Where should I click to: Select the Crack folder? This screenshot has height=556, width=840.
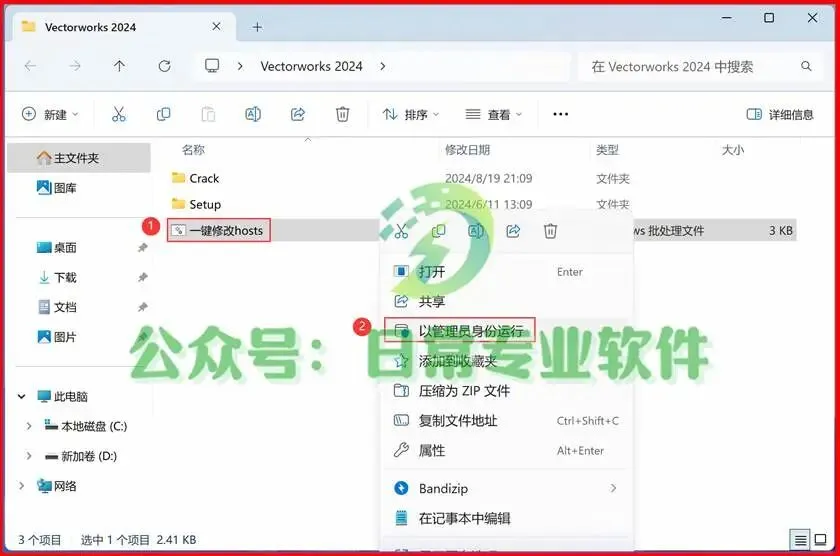pos(195,178)
